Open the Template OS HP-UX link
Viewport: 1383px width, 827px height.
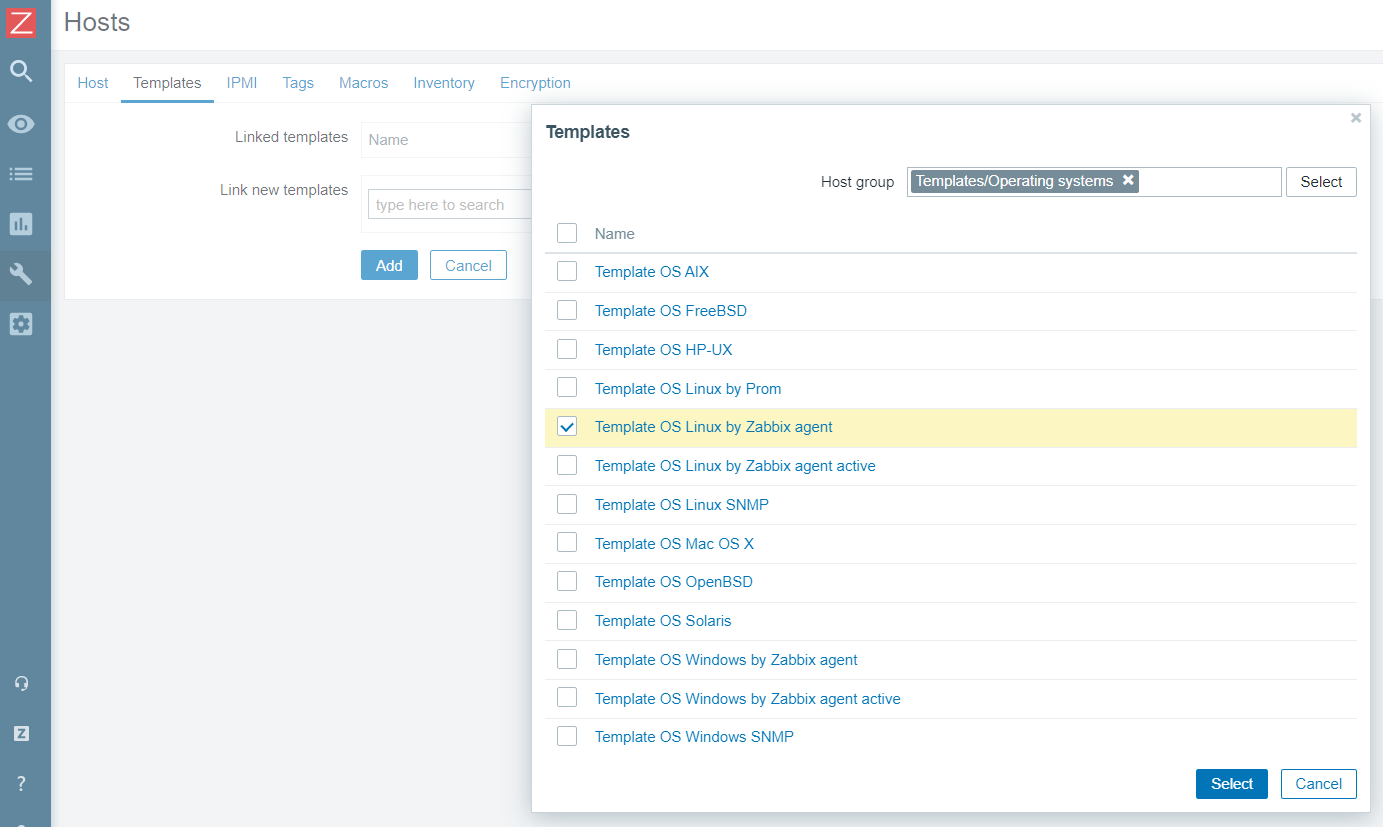pos(664,350)
